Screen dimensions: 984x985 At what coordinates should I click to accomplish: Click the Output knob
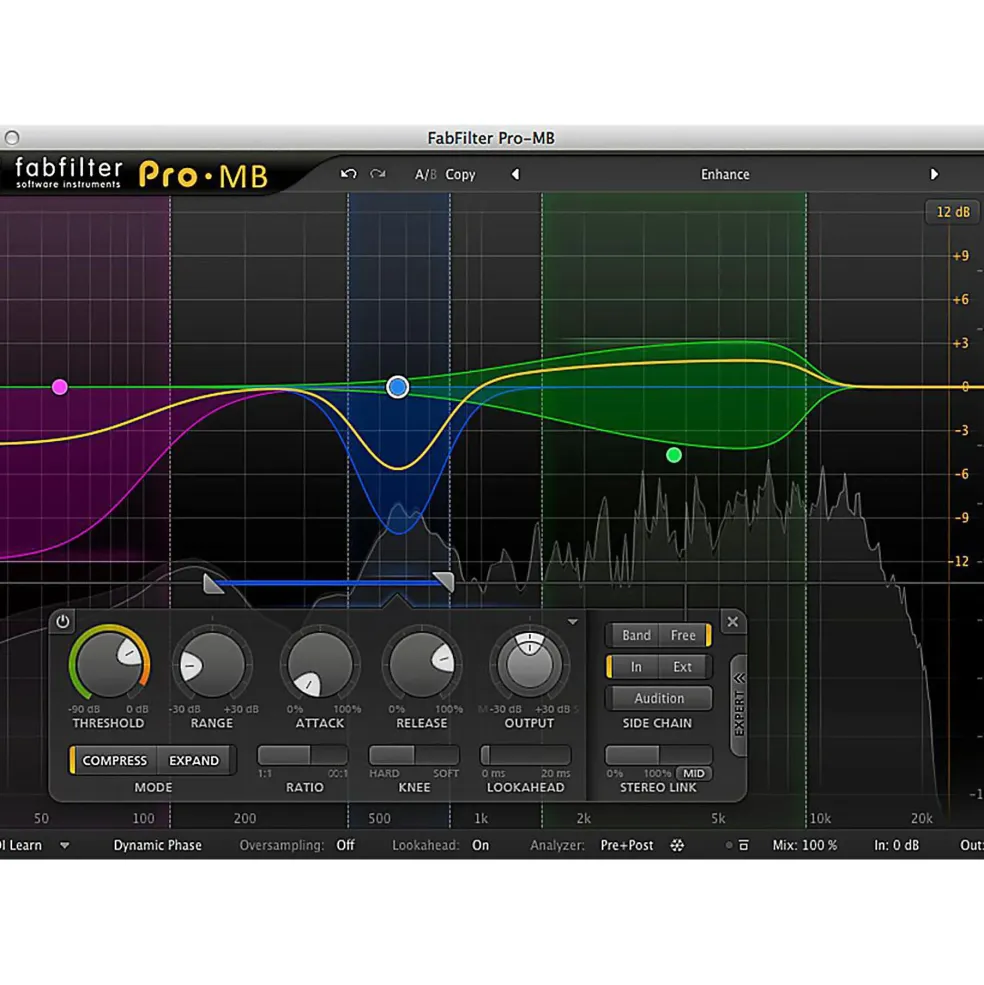coord(530,665)
